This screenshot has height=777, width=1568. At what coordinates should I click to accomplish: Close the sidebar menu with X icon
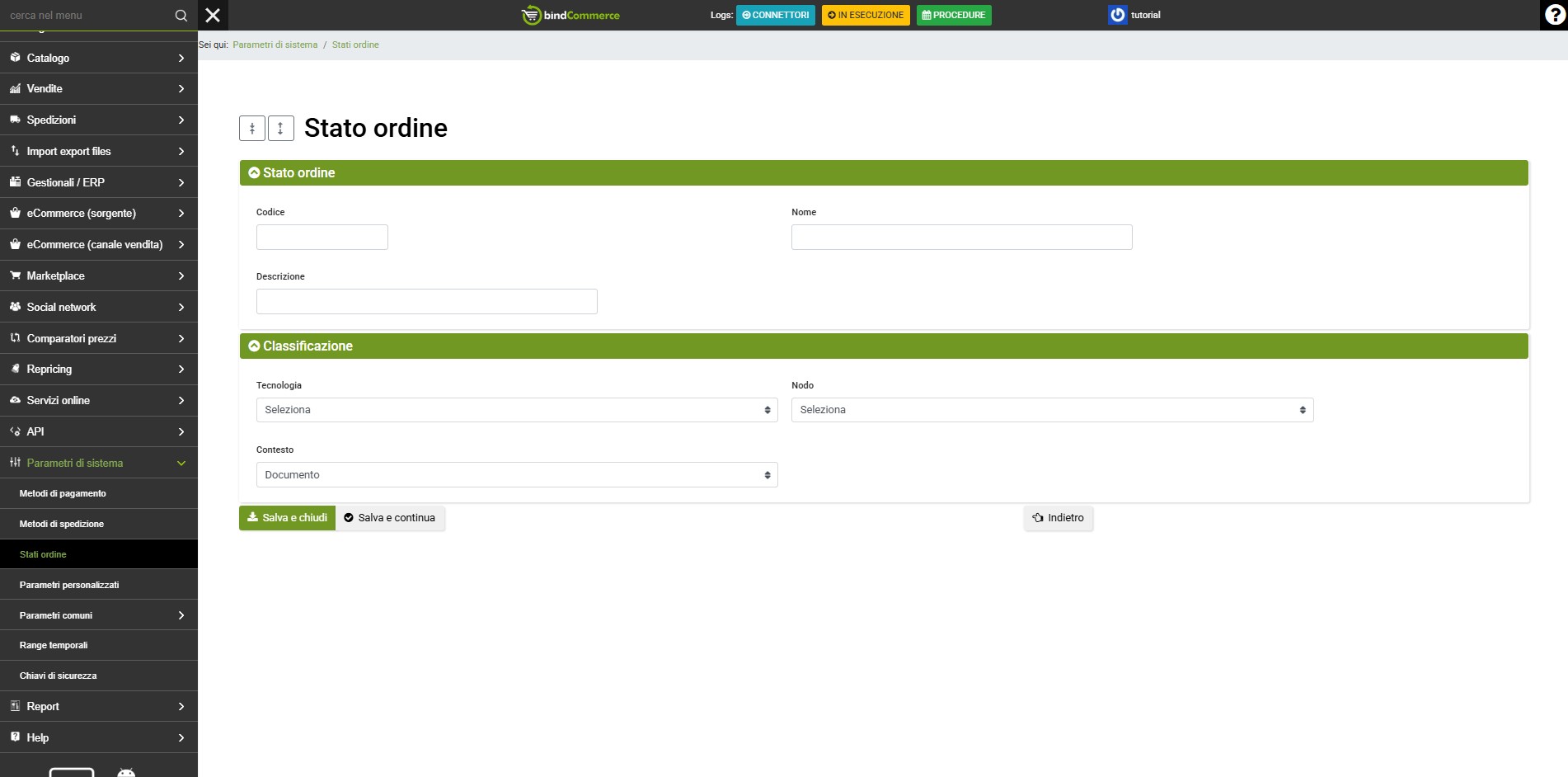pos(213,15)
